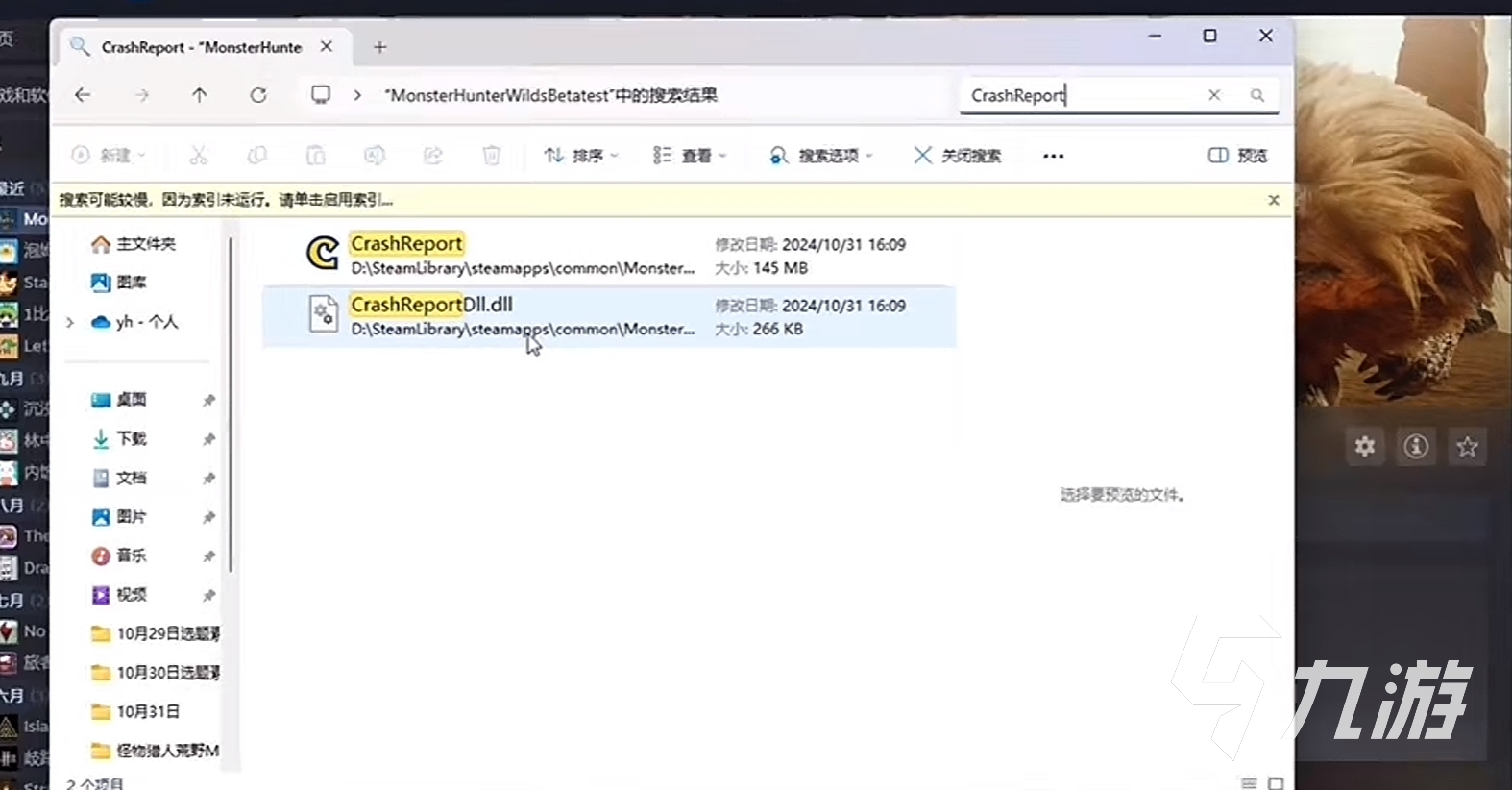Switch to large icons view in status bar
This screenshot has height=790, width=1512.
pyautogui.click(x=1276, y=783)
